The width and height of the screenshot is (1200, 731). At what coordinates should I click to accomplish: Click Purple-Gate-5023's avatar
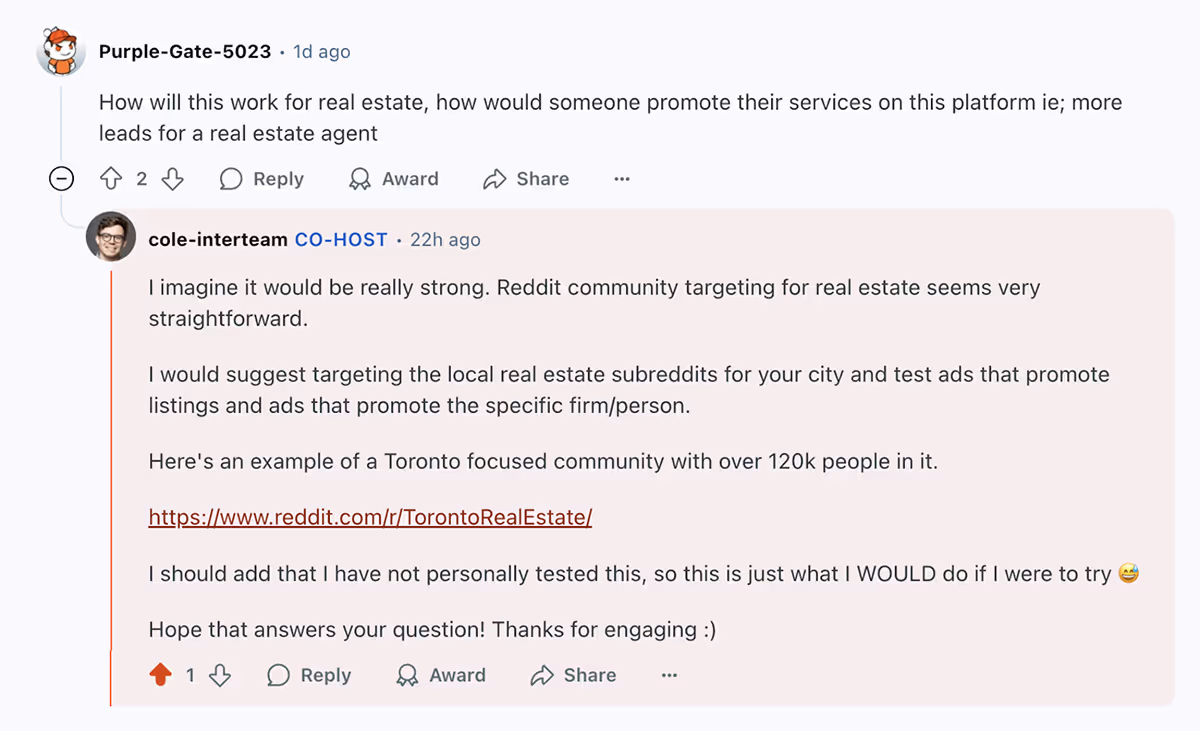pos(61,50)
